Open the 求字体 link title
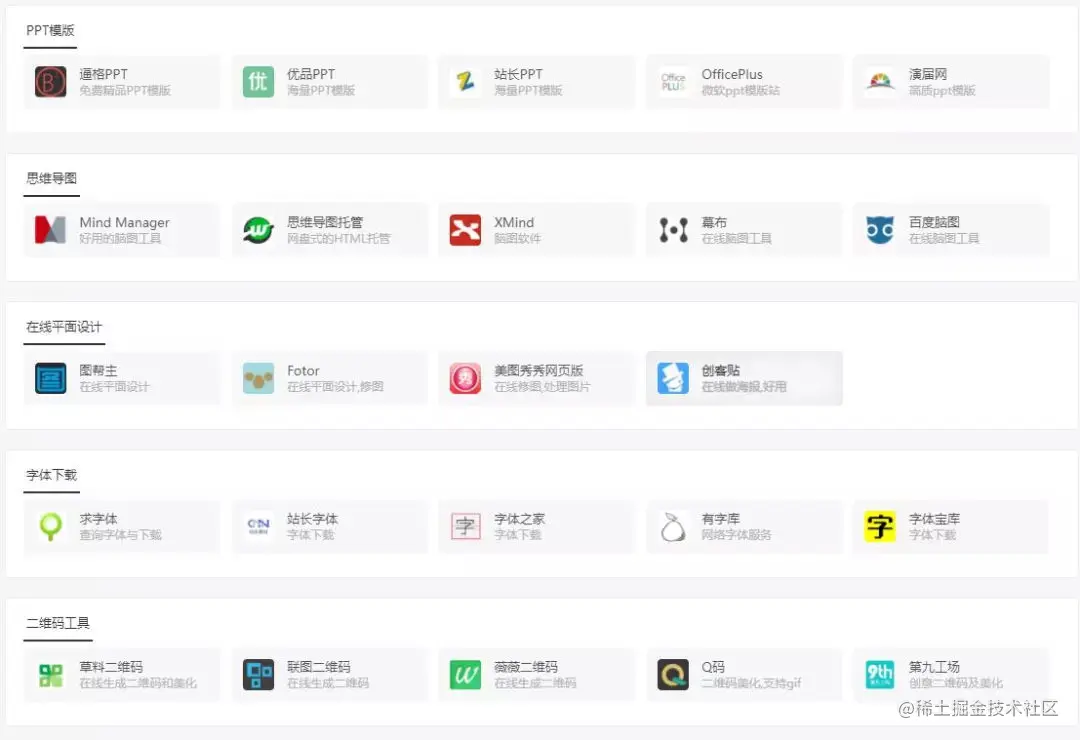This screenshot has height=740, width=1080. tap(98, 519)
